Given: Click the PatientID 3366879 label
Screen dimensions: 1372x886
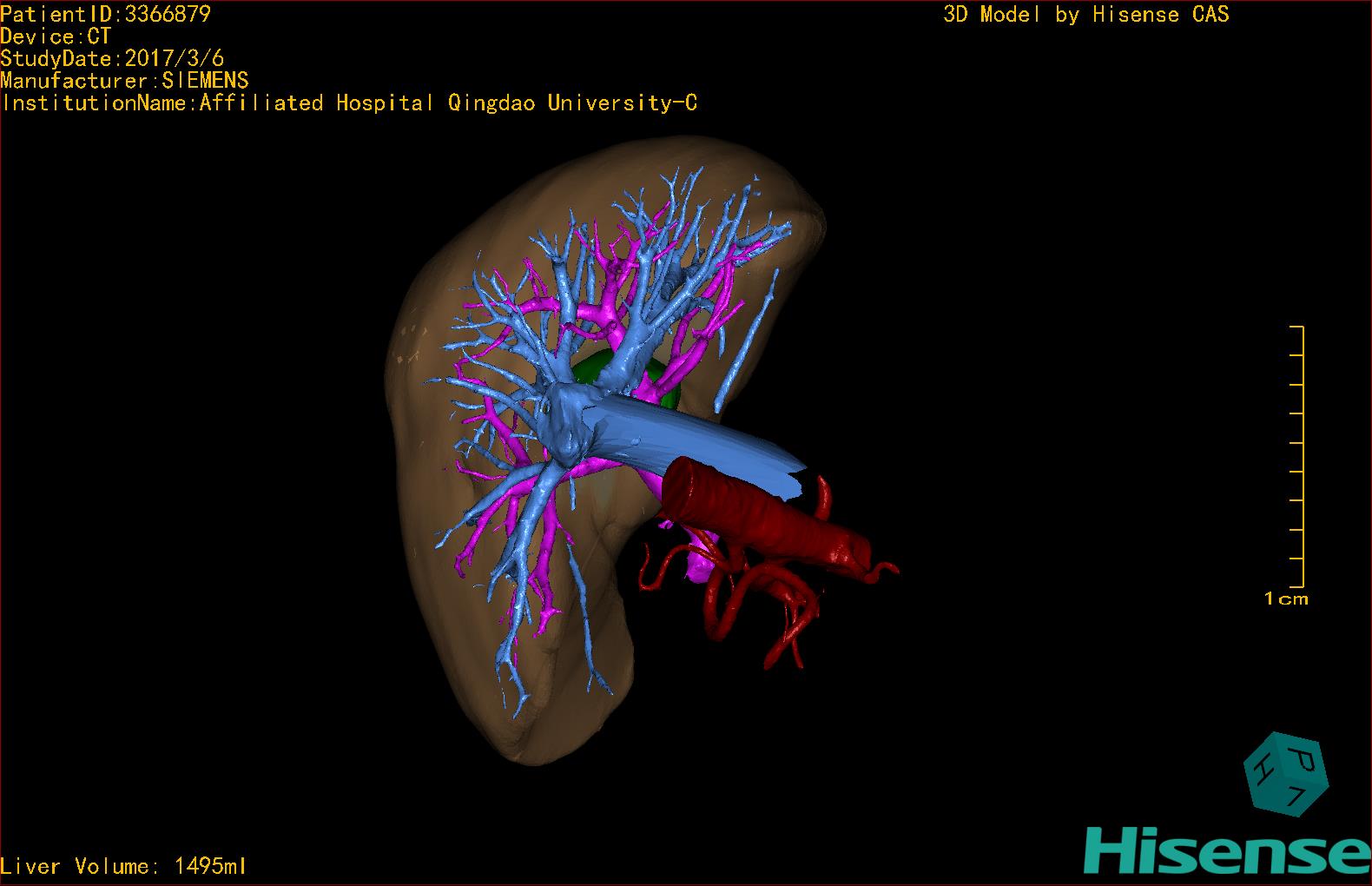Looking at the screenshot, I should click(105, 14).
